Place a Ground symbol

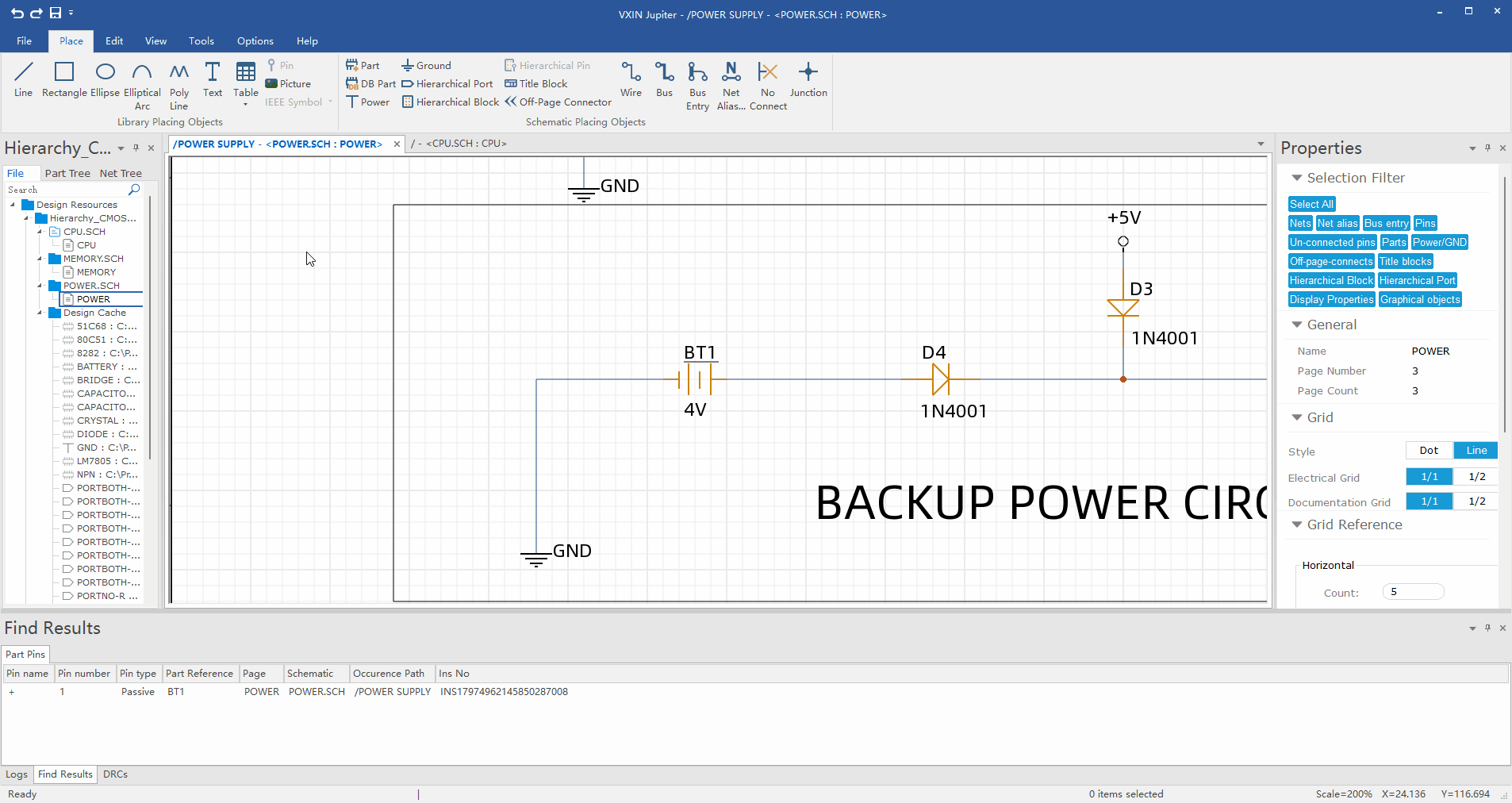426,66
